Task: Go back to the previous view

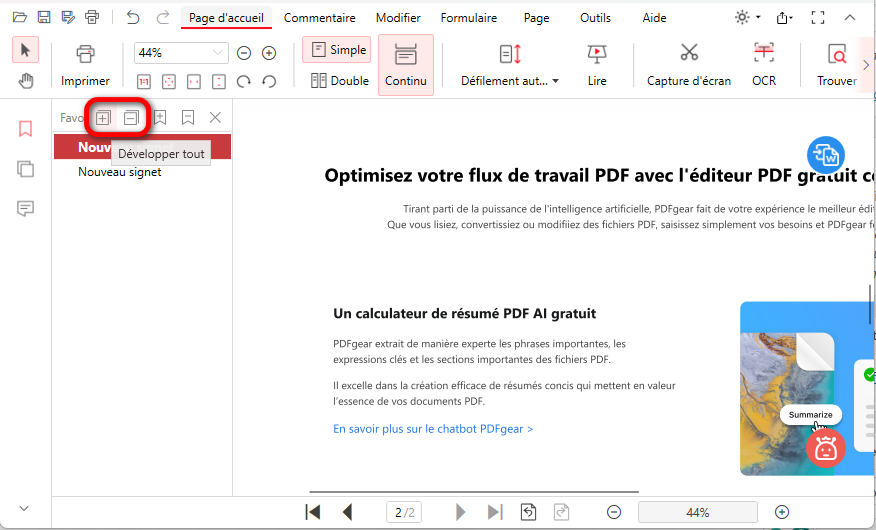Action: 529,512
